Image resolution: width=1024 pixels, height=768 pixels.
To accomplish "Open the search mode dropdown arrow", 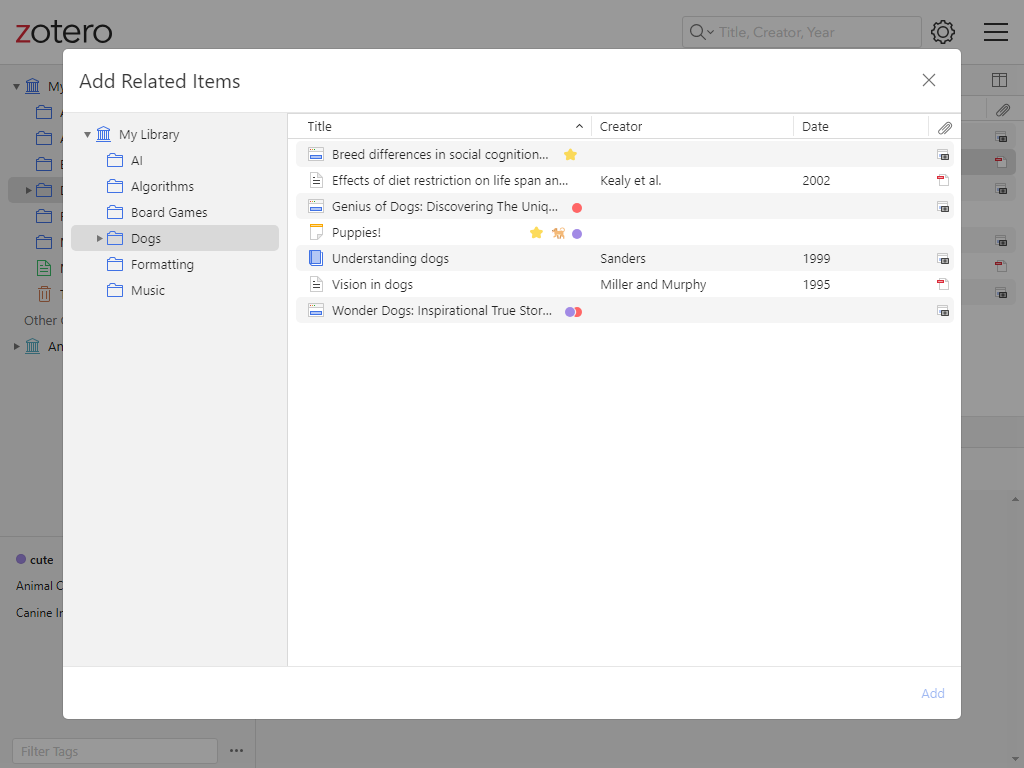I will click(x=710, y=33).
